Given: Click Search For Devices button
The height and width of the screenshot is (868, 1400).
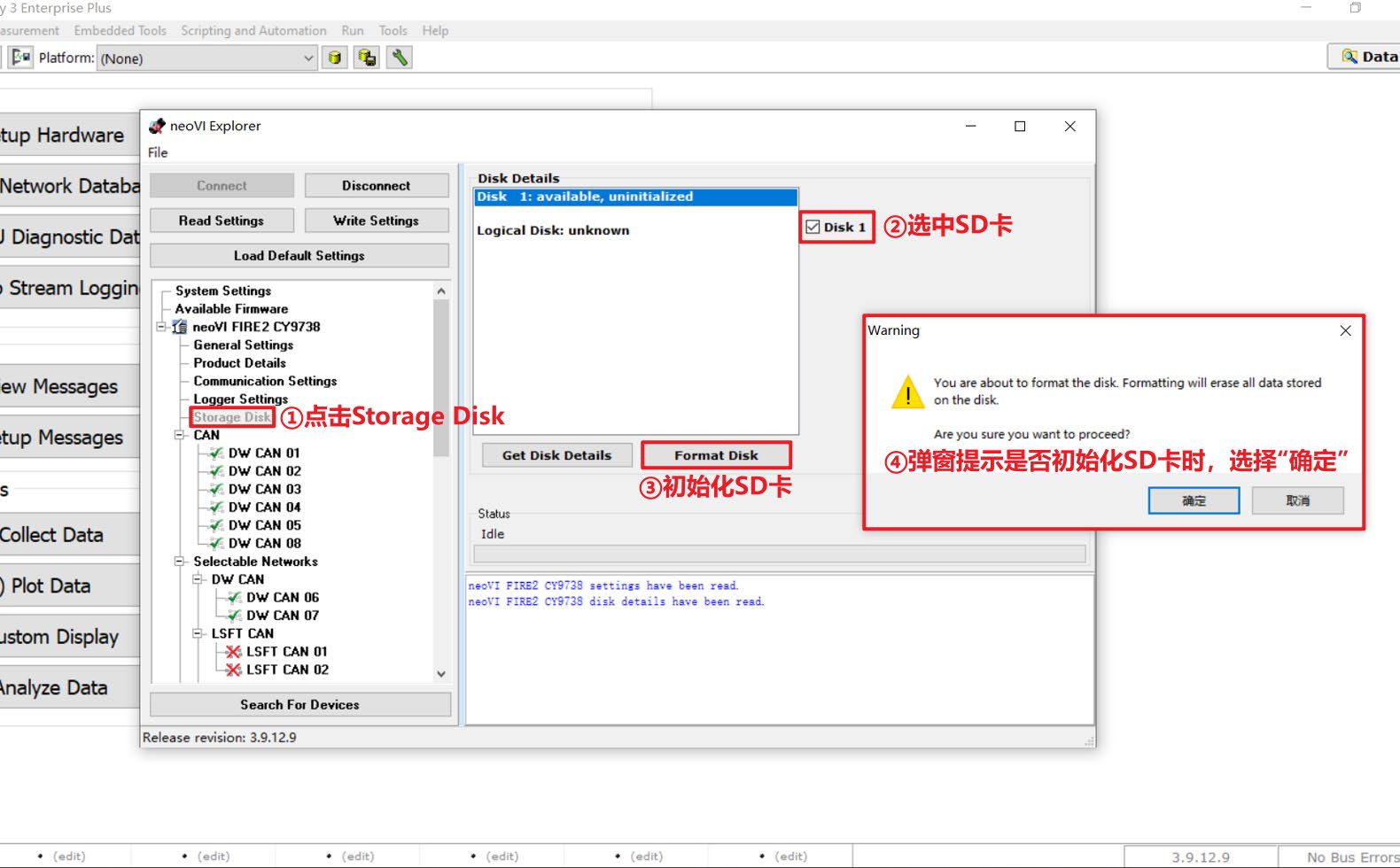Looking at the screenshot, I should pyautogui.click(x=300, y=705).
